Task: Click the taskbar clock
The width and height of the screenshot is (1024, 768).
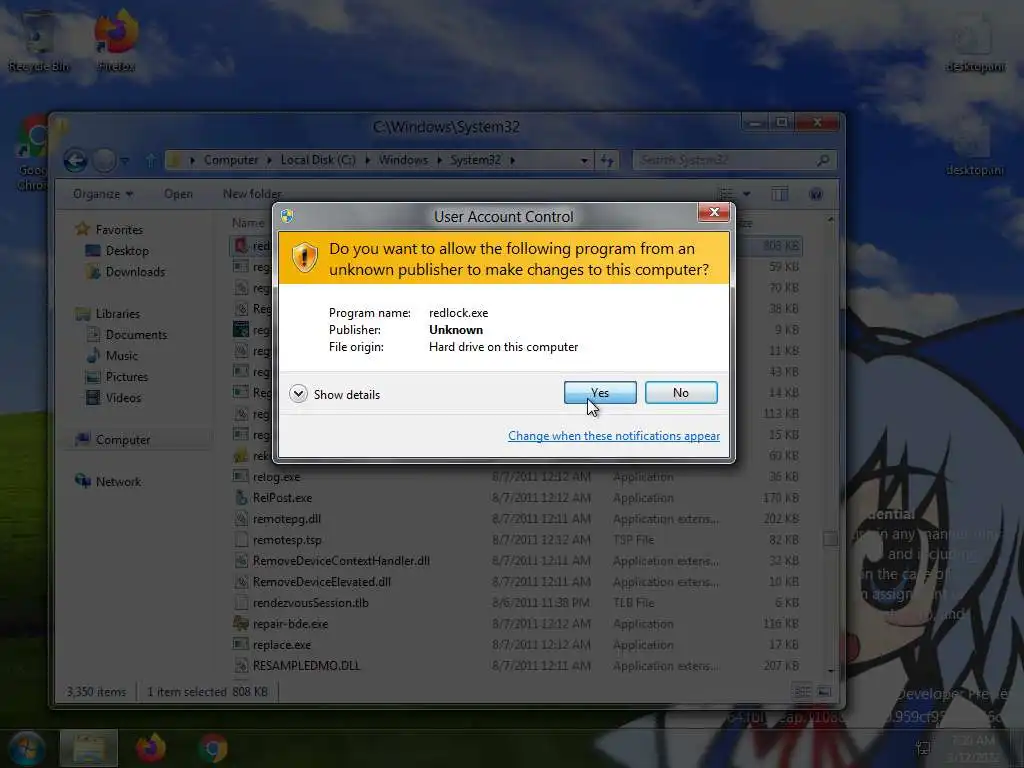Action: click(972, 748)
